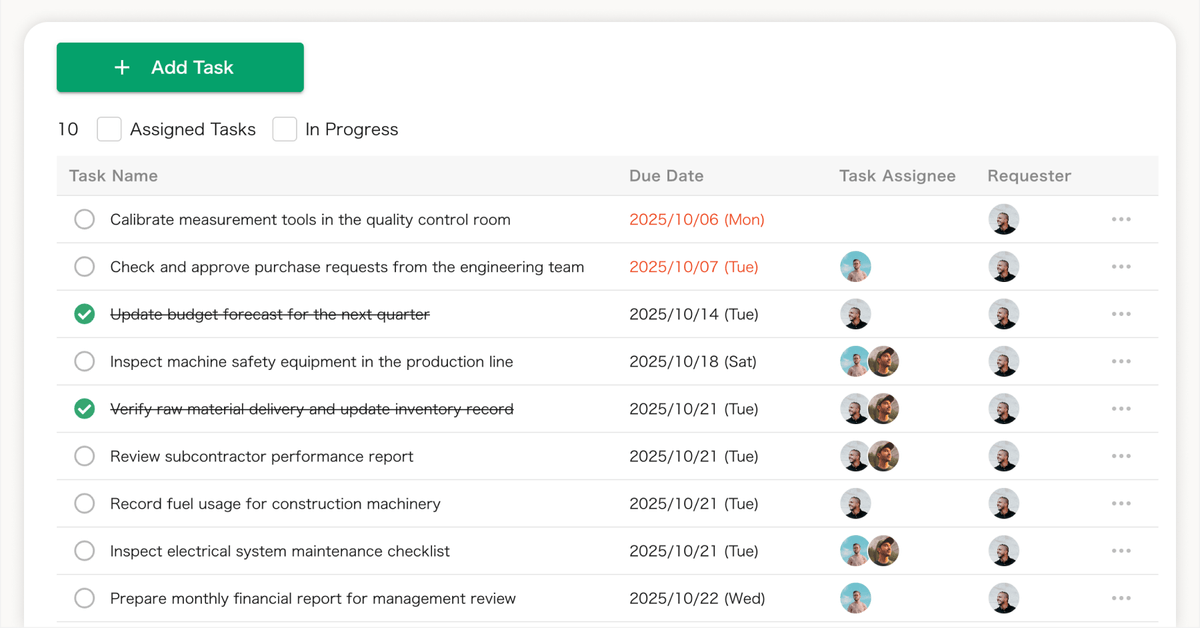Screen dimensions: 1200x628
Task: Click the overdue date 2025/10/06 link
Action: click(x=697, y=219)
